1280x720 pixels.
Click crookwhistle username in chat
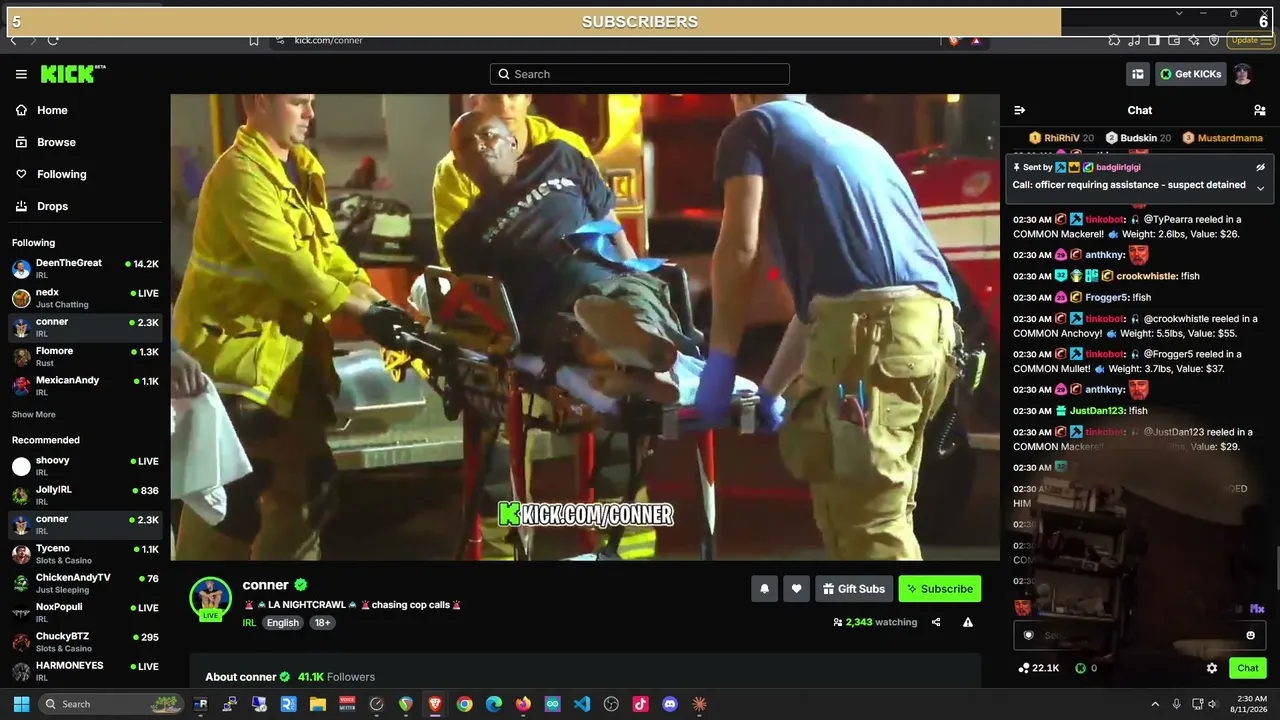point(1146,276)
